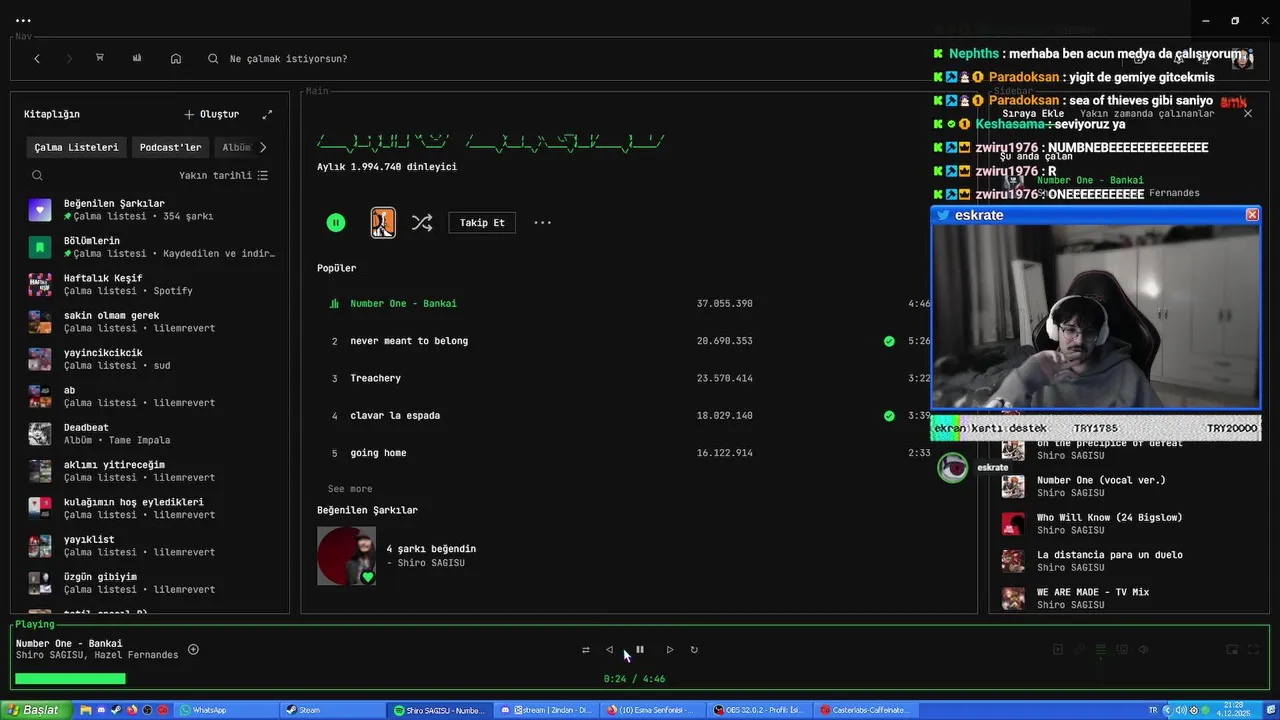Play 'never meant to belong' track
Screen dimensions: 1280x720
click(x=409, y=341)
